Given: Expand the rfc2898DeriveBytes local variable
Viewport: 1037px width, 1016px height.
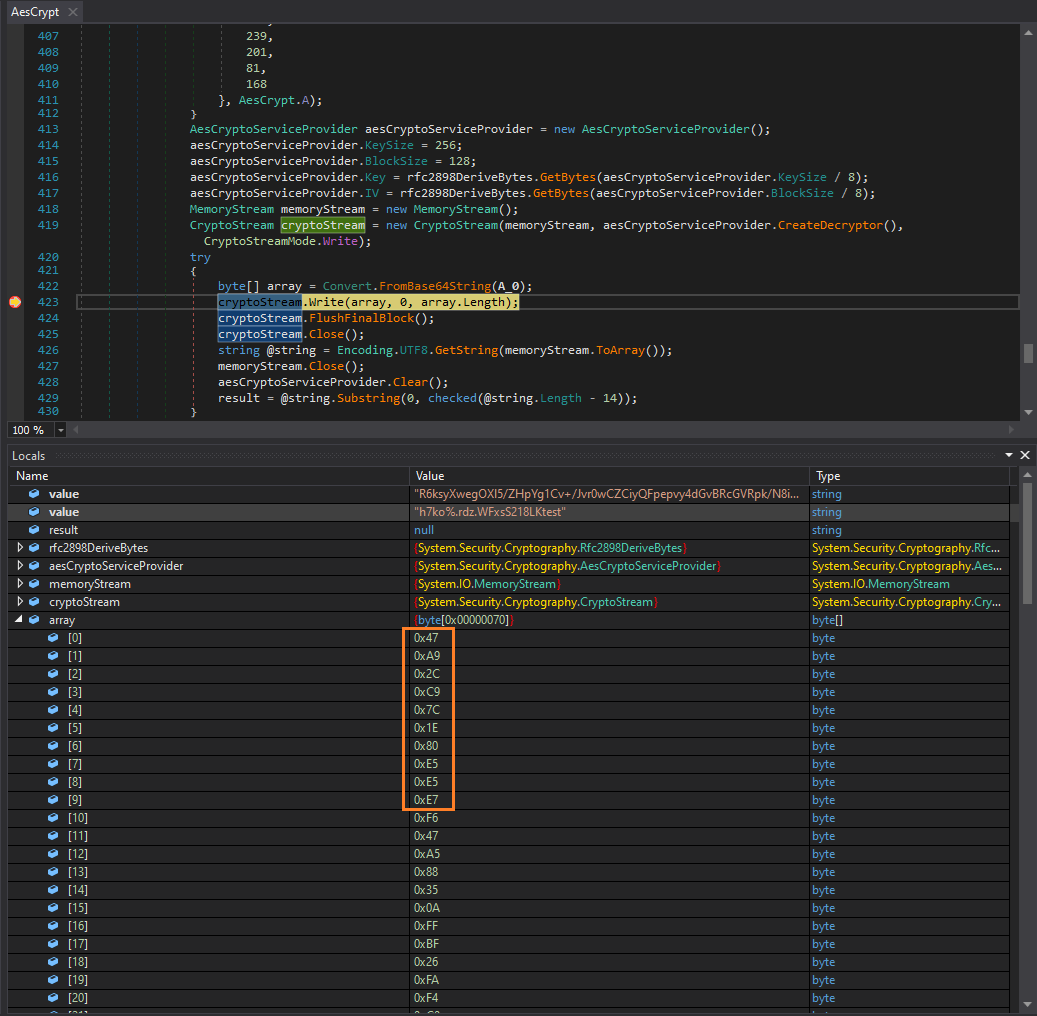Looking at the screenshot, I should tap(20, 548).
